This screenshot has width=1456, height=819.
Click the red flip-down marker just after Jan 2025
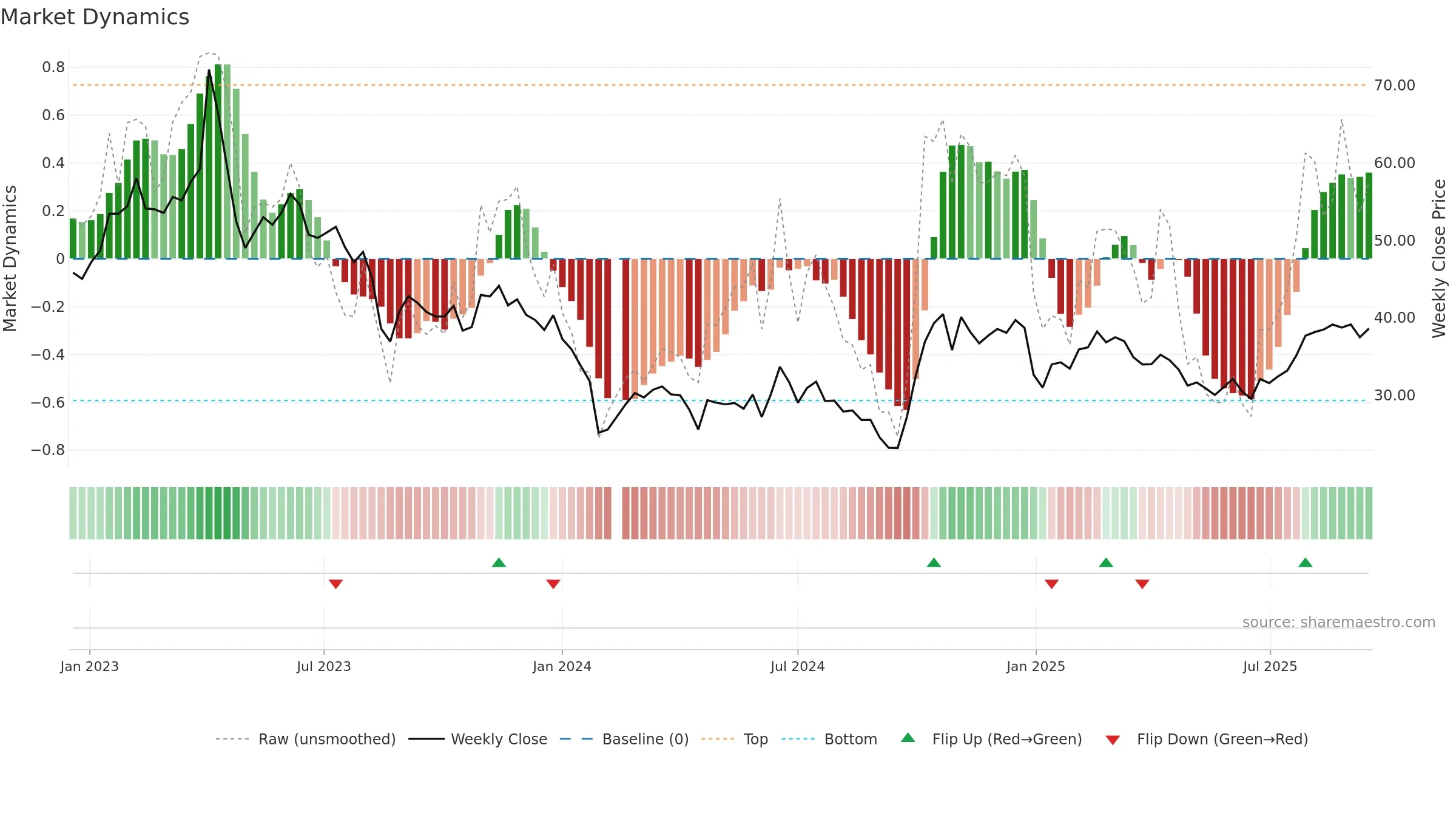pyautogui.click(x=1051, y=584)
